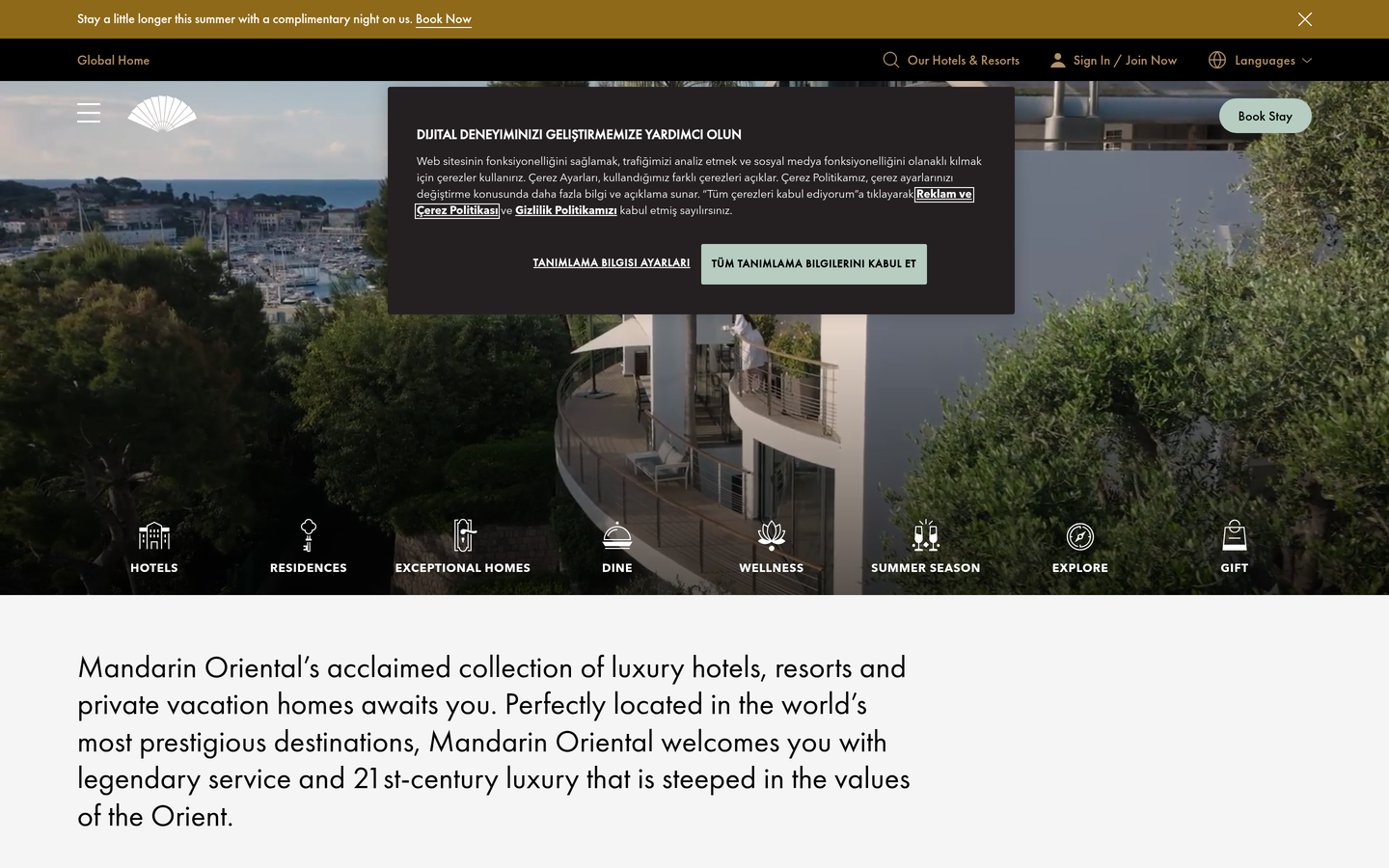Select the DINE menu label
The width and height of the screenshot is (1389, 868).
(x=617, y=568)
